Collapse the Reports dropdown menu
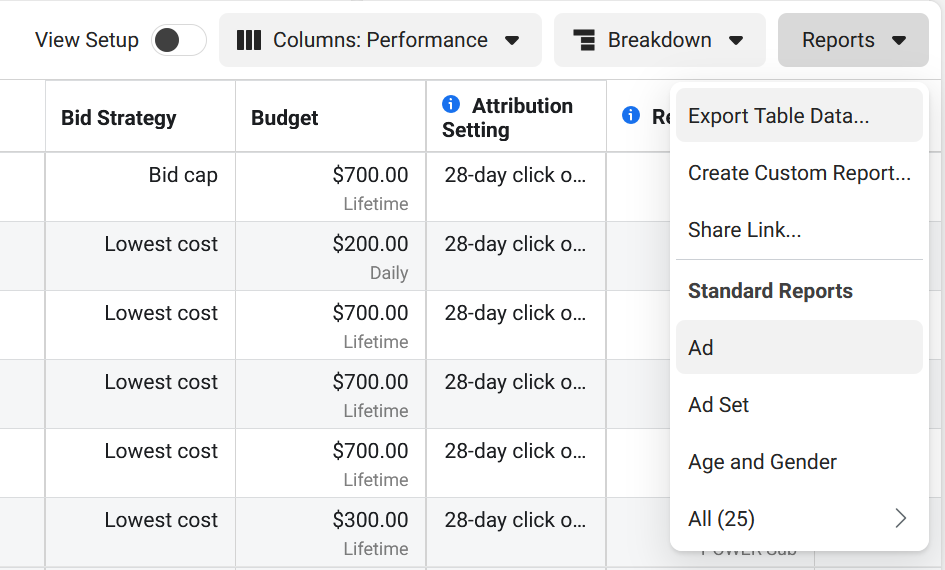Viewport: 945px width, 570px height. click(853, 41)
